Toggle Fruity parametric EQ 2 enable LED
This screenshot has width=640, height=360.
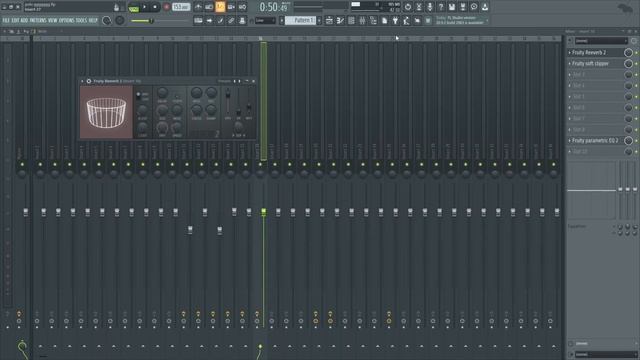(x=636, y=140)
